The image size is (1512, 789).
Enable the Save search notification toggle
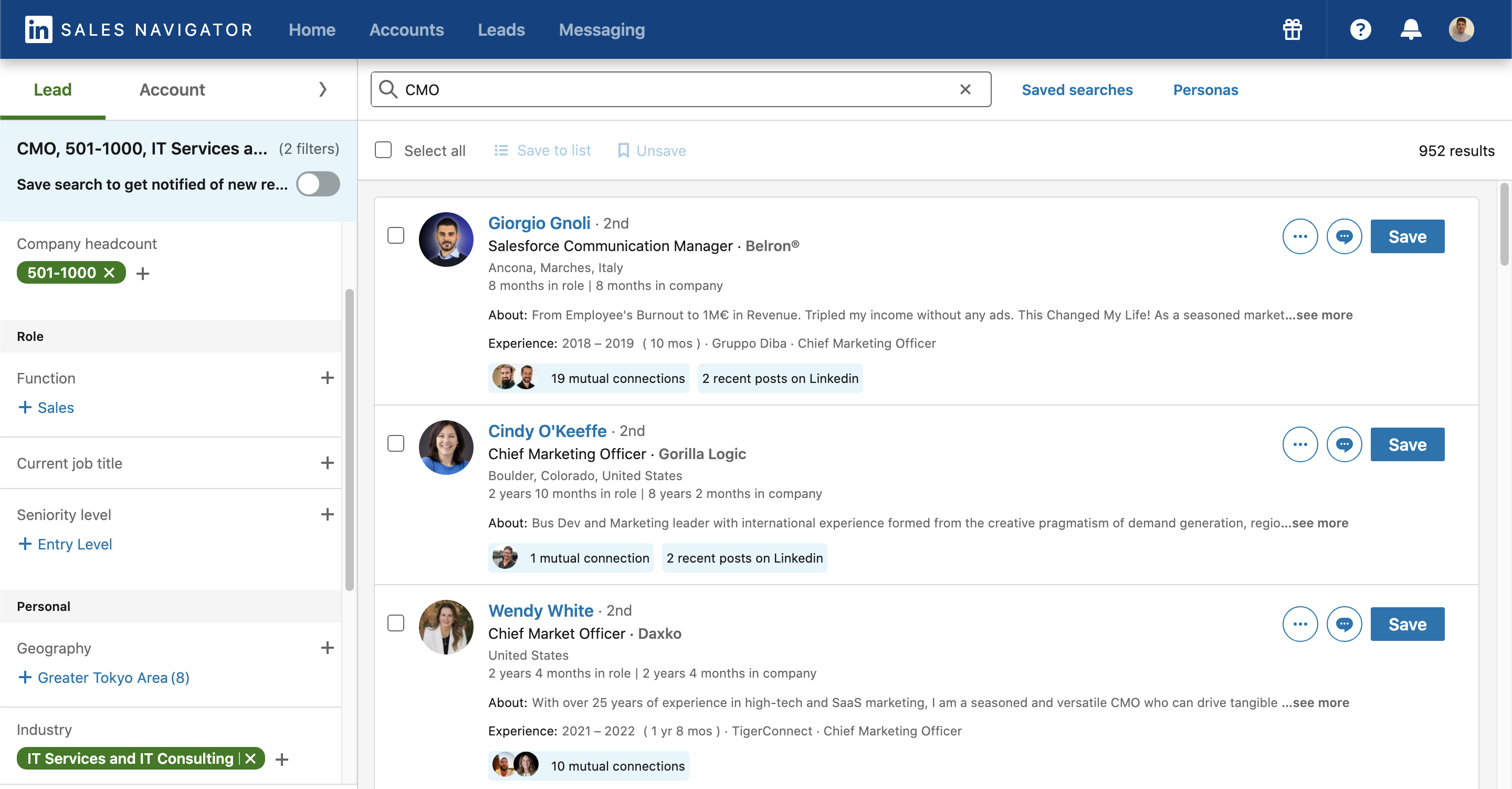tap(318, 184)
